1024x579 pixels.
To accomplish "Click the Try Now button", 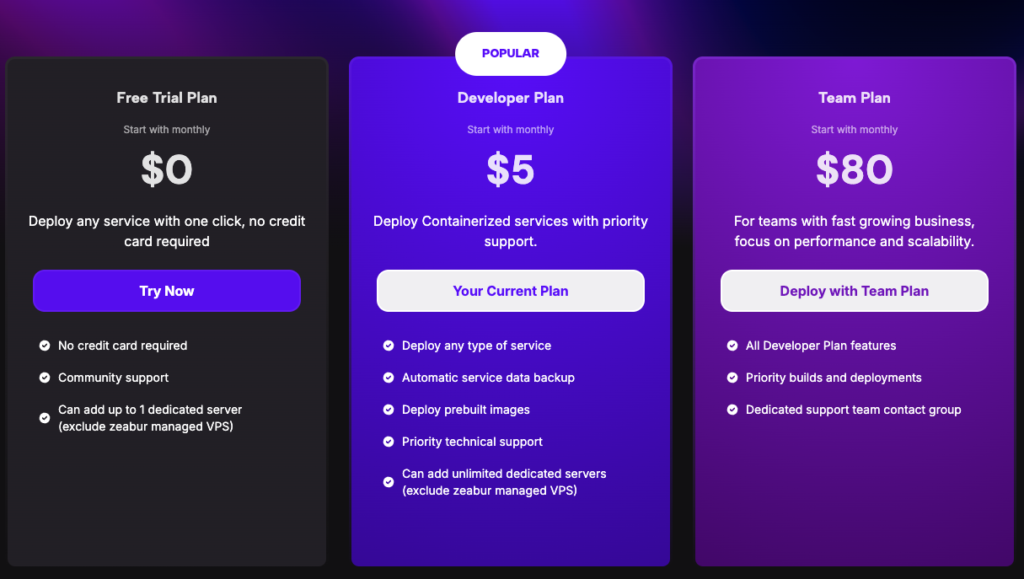I will tap(166, 291).
